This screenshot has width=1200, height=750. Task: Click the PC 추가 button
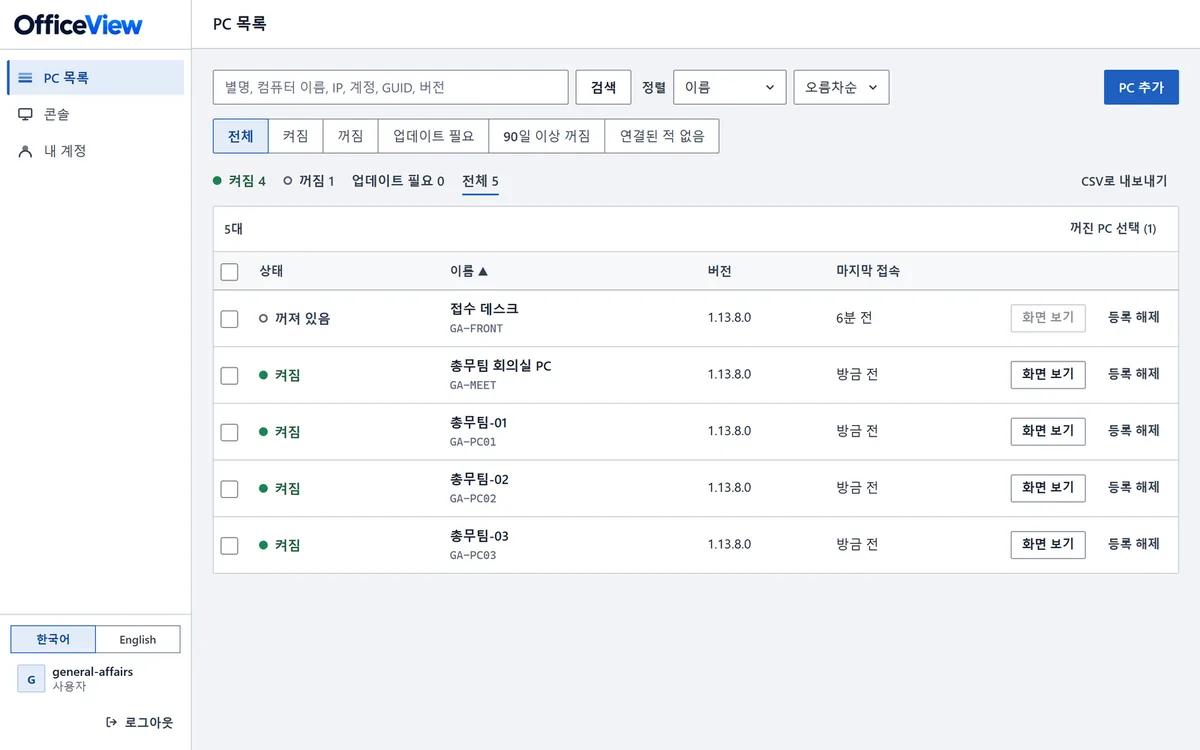1141,87
